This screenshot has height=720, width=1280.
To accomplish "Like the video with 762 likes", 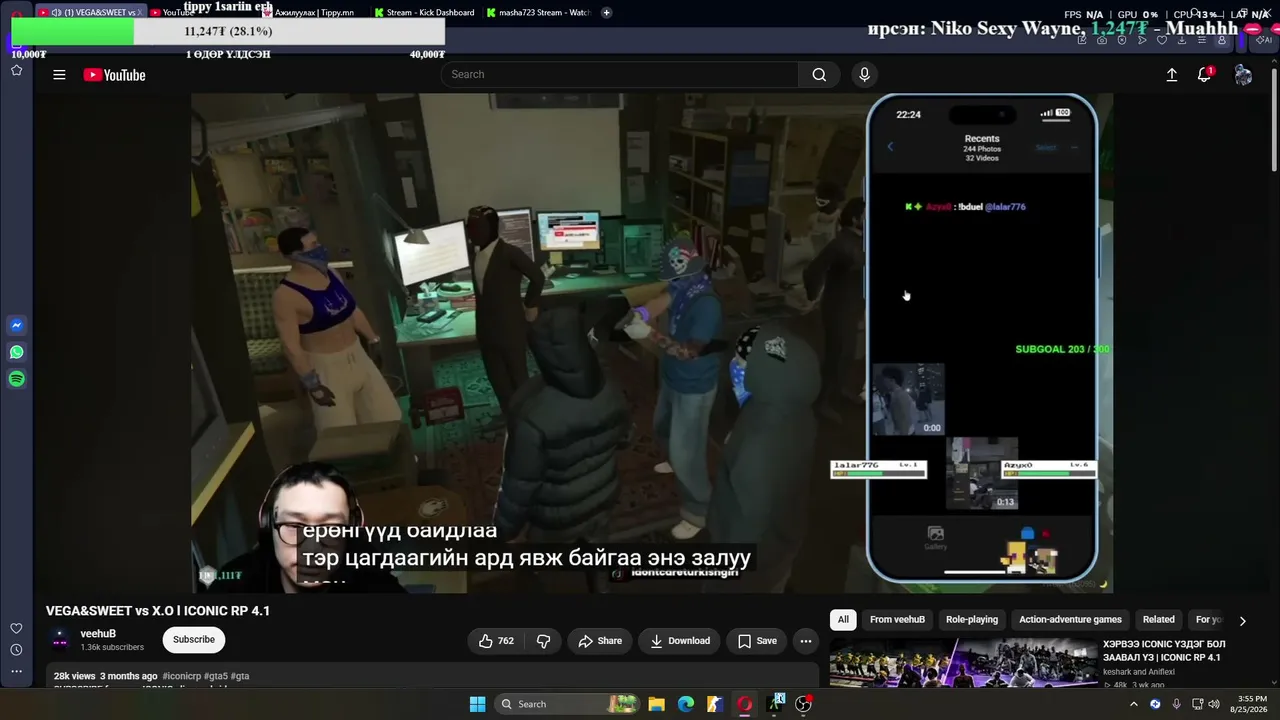I will 497,641.
